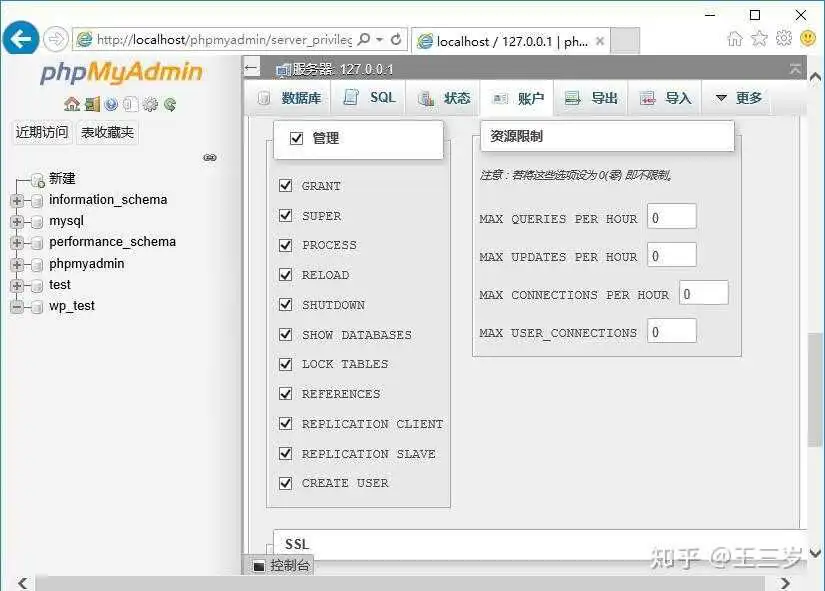This screenshot has width=825, height=591.
Task: Click the console icon at bottom
Action: point(259,566)
